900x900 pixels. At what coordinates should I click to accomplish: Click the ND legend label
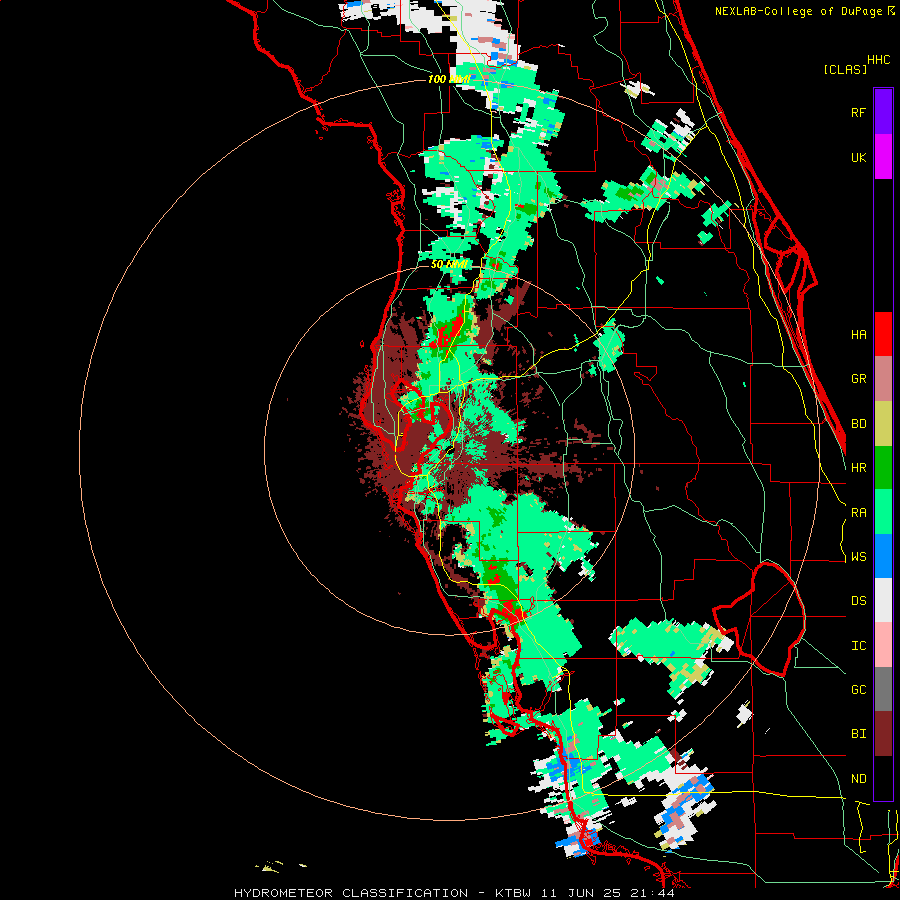(858, 779)
